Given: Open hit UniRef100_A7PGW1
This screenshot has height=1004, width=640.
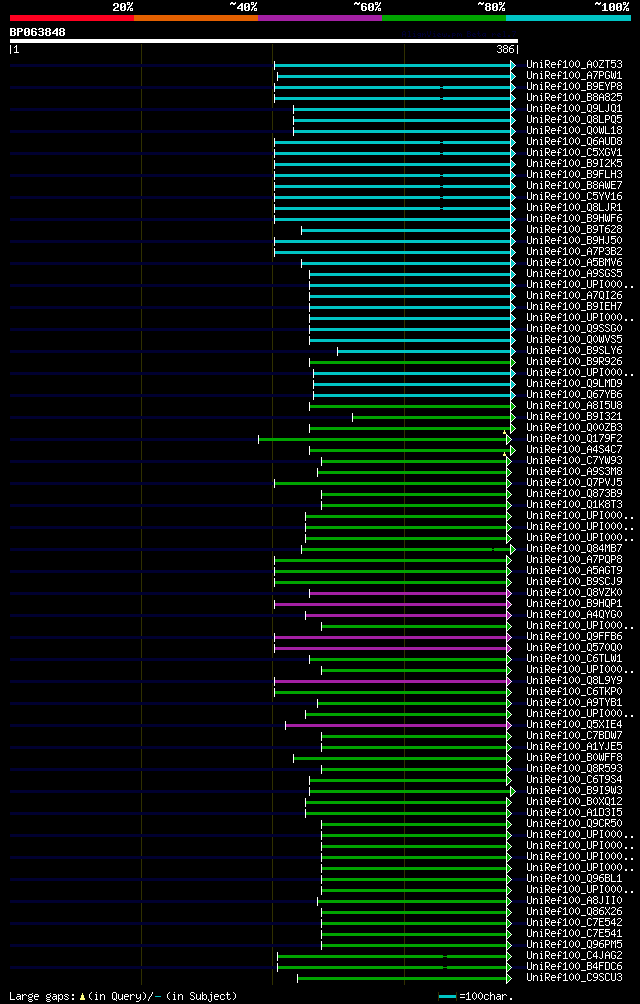Looking at the screenshot, I should (574, 76).
